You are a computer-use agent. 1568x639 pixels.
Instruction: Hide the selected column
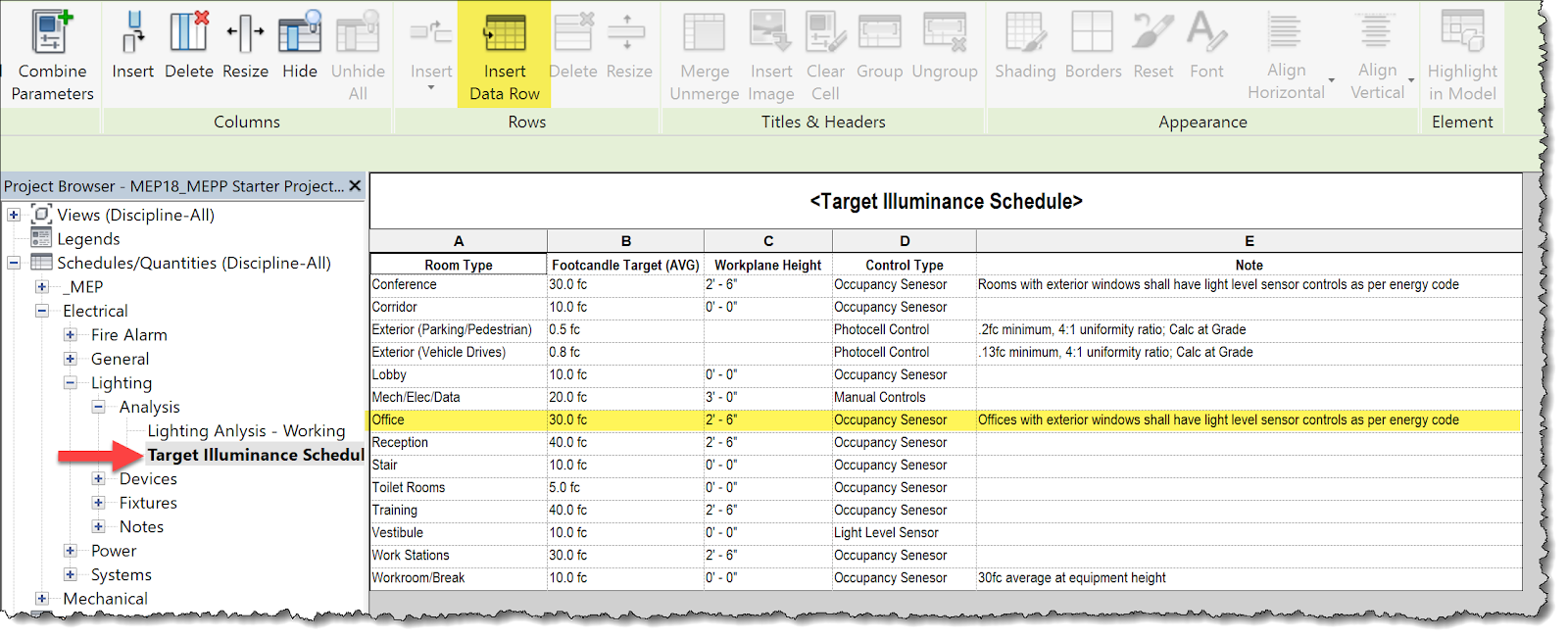click(x=299, y=45)
